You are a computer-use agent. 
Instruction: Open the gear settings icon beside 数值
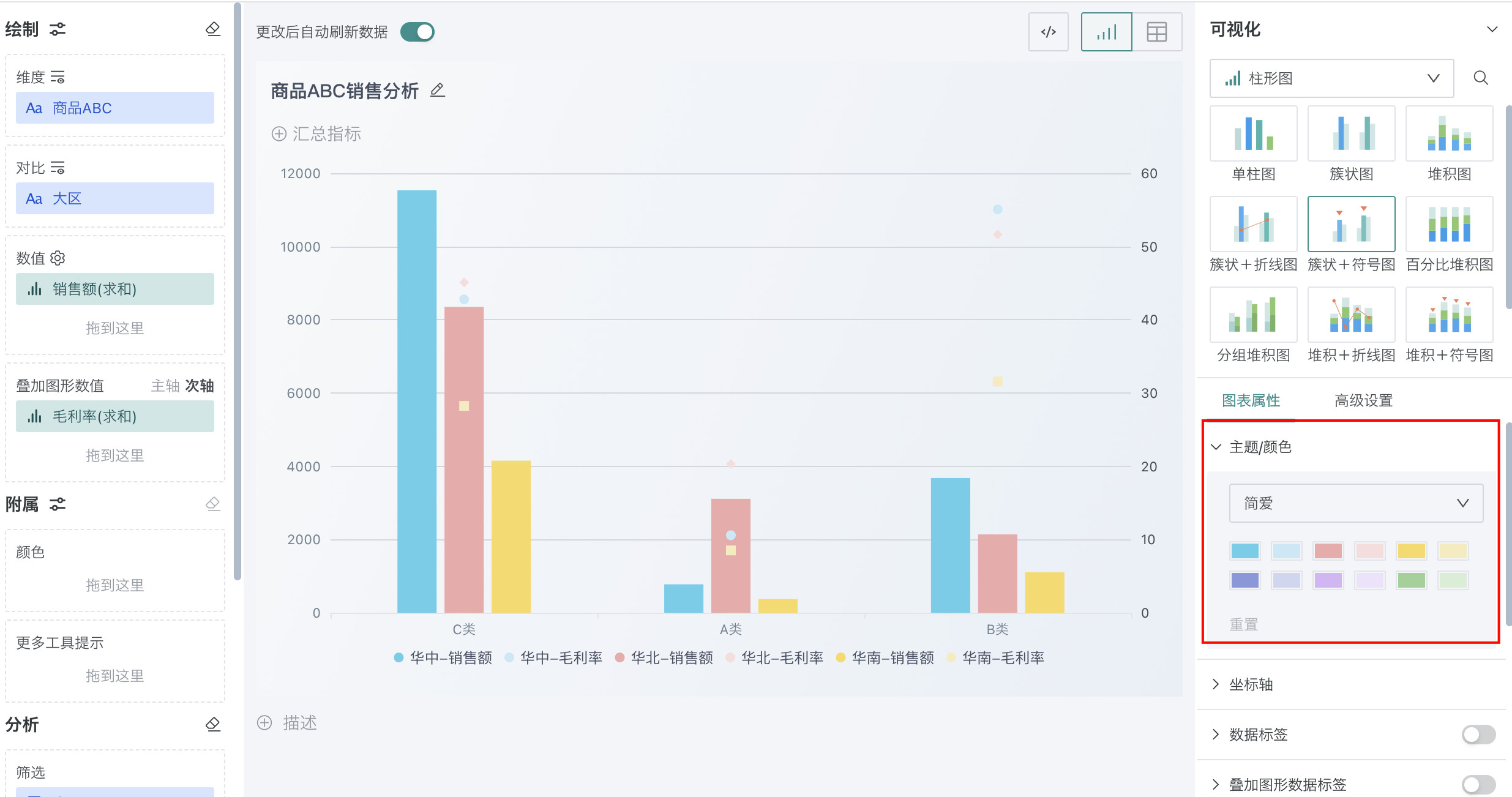click(x=58, y=258)
